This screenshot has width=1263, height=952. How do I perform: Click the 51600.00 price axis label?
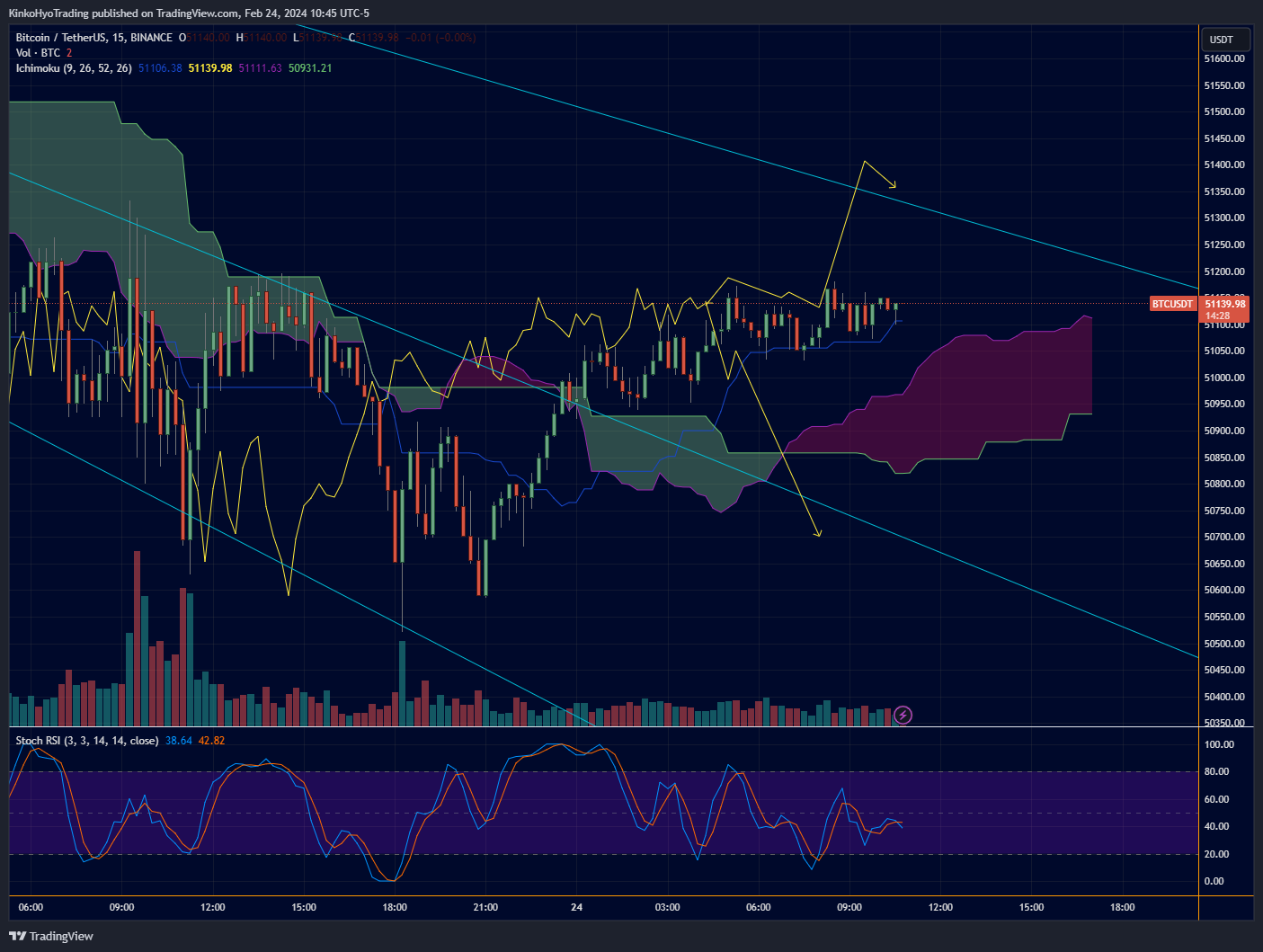[x=1224, y=58]
